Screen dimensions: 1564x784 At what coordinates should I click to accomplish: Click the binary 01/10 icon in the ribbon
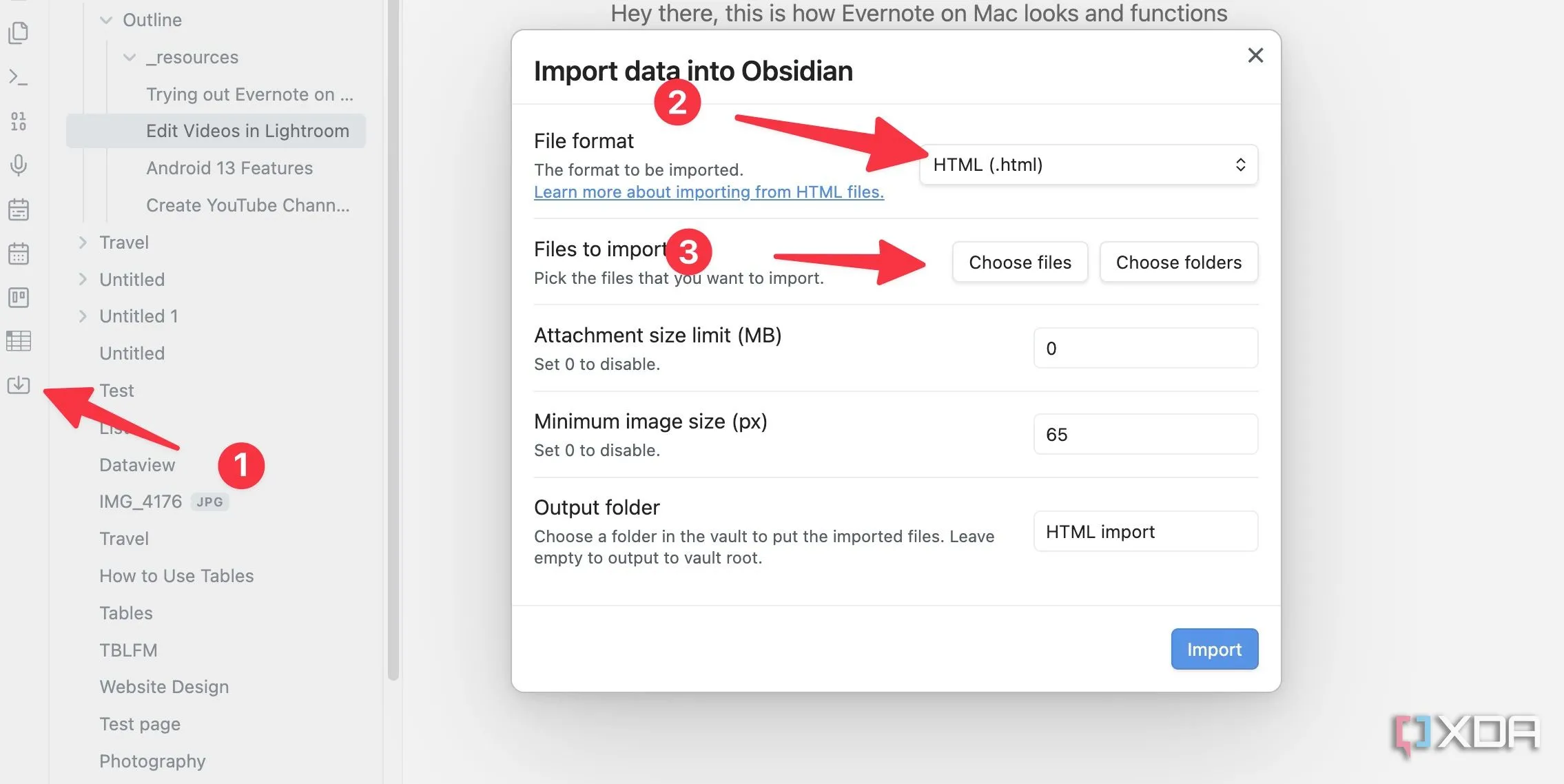[x=19, y=121]
